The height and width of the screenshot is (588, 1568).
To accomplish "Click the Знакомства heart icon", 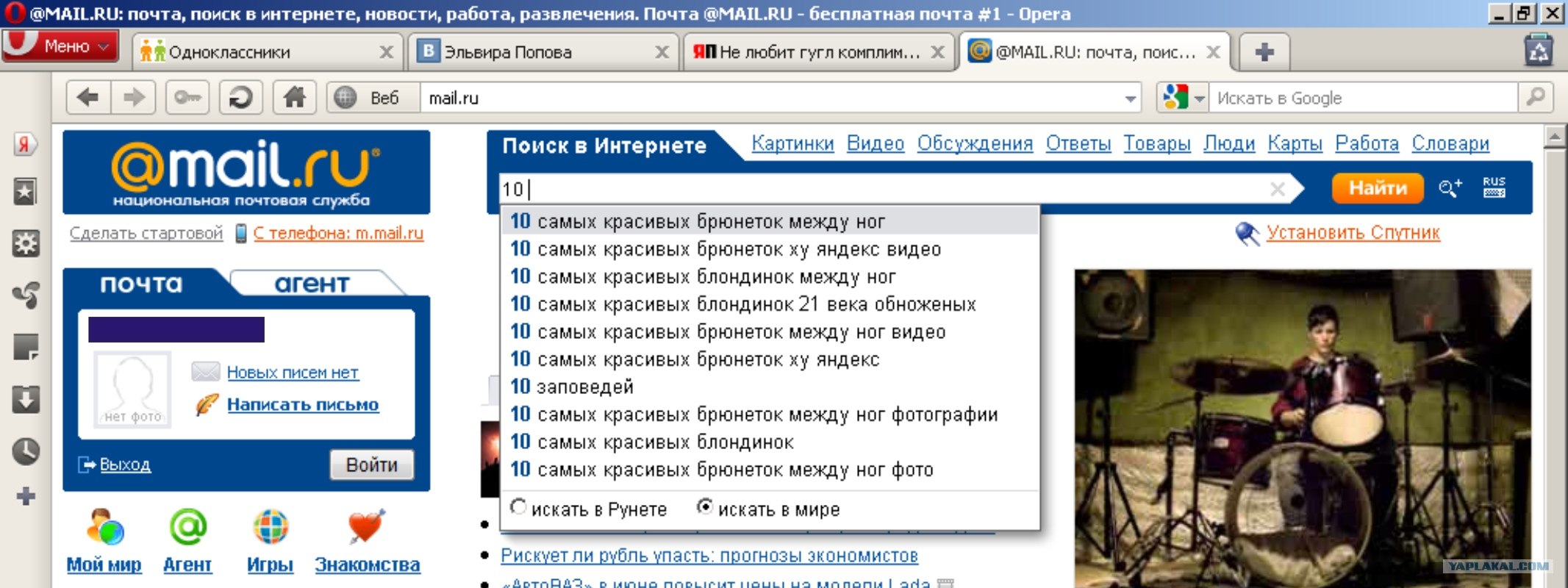I will (366, 526).
